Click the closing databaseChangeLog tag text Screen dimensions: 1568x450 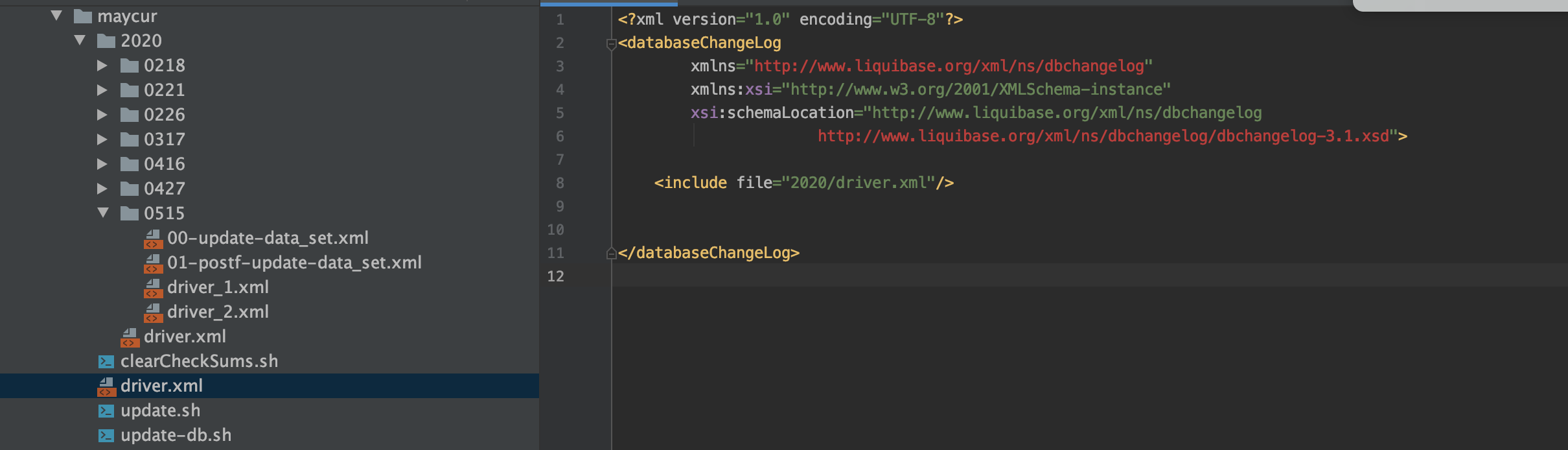(708, 253)
